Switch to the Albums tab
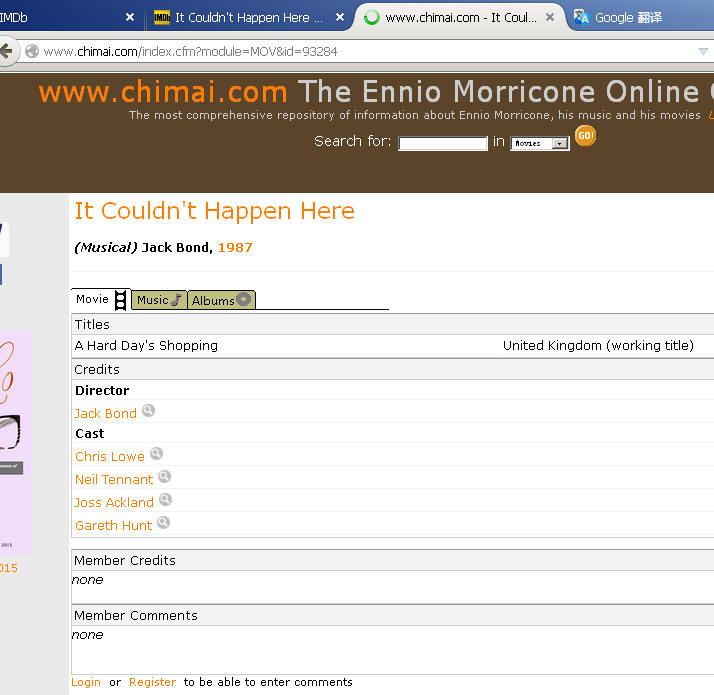The width and height of the screenshot is (714, 695). (x=221, y=300)
